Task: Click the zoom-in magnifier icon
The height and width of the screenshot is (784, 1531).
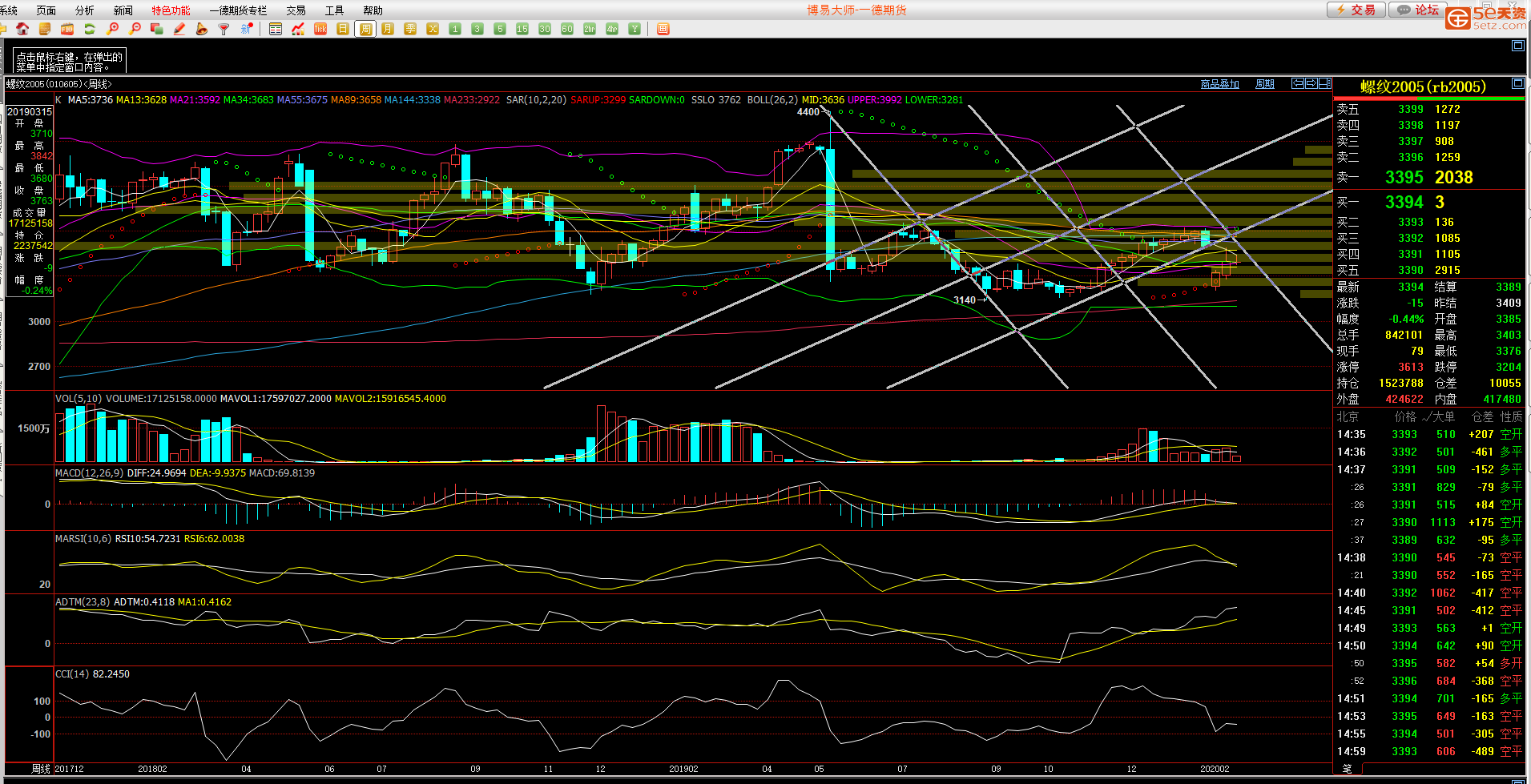Action: coord(113,29)
